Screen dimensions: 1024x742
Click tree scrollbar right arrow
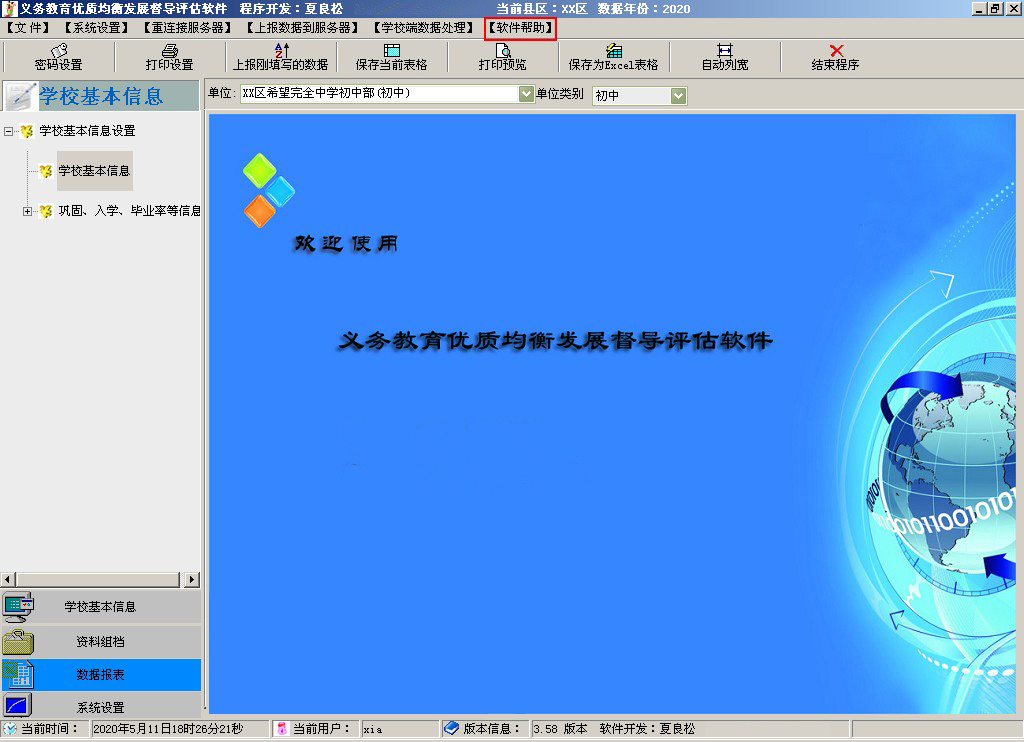click(191, 579)
